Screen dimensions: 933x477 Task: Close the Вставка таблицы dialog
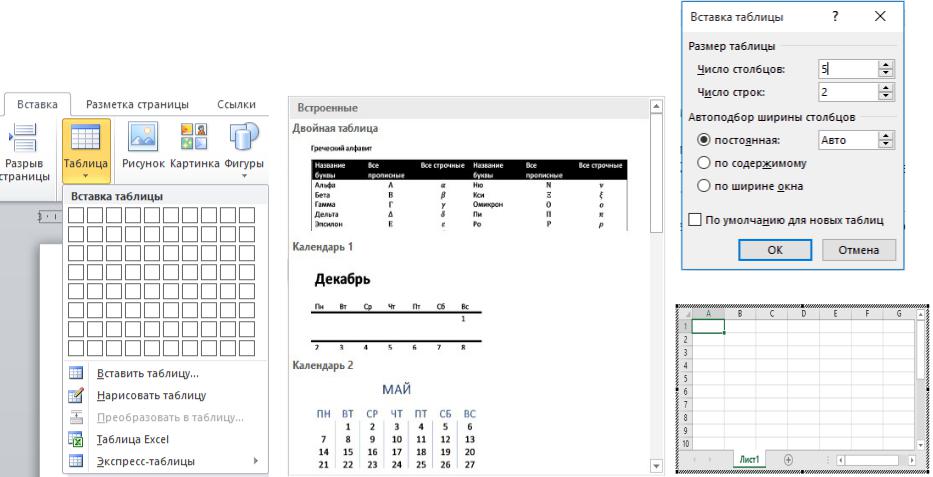(x=880, y=16)
